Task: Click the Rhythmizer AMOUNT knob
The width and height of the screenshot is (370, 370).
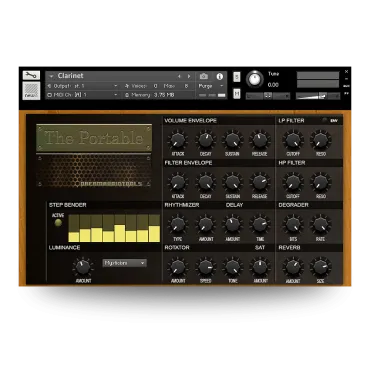Action: tap(205, 224)
